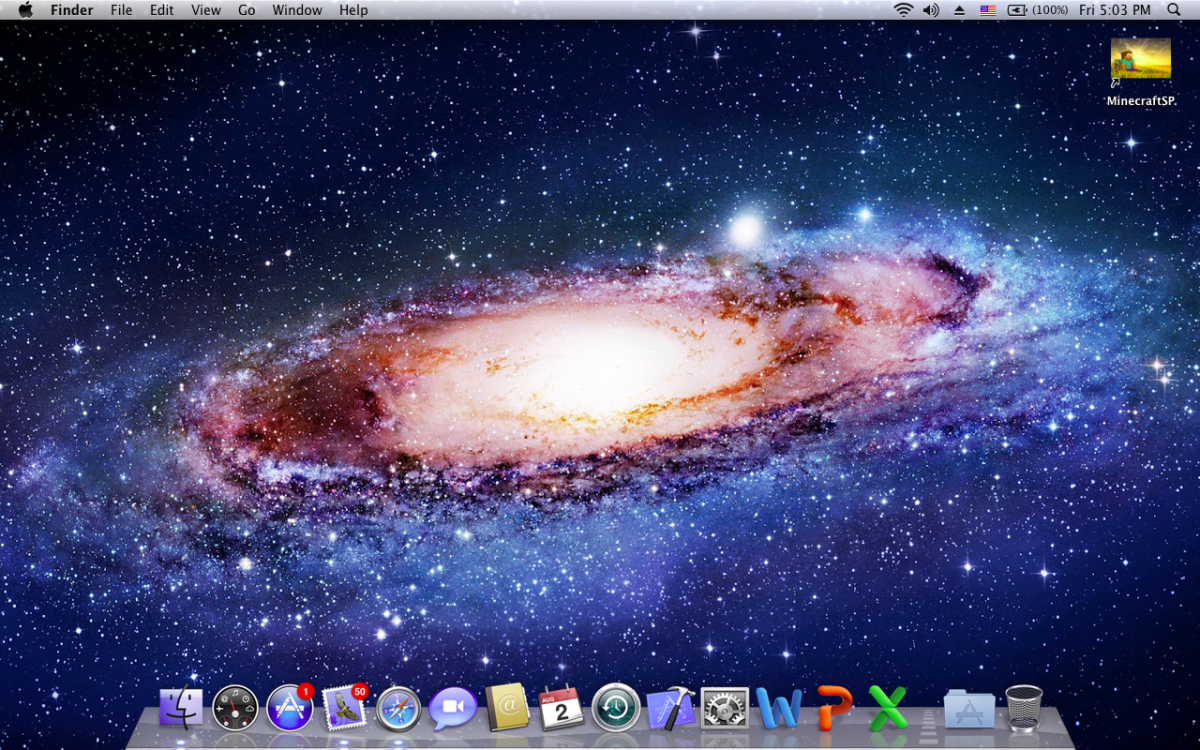Launch Safari from the Dock

[x=398, y=708]
